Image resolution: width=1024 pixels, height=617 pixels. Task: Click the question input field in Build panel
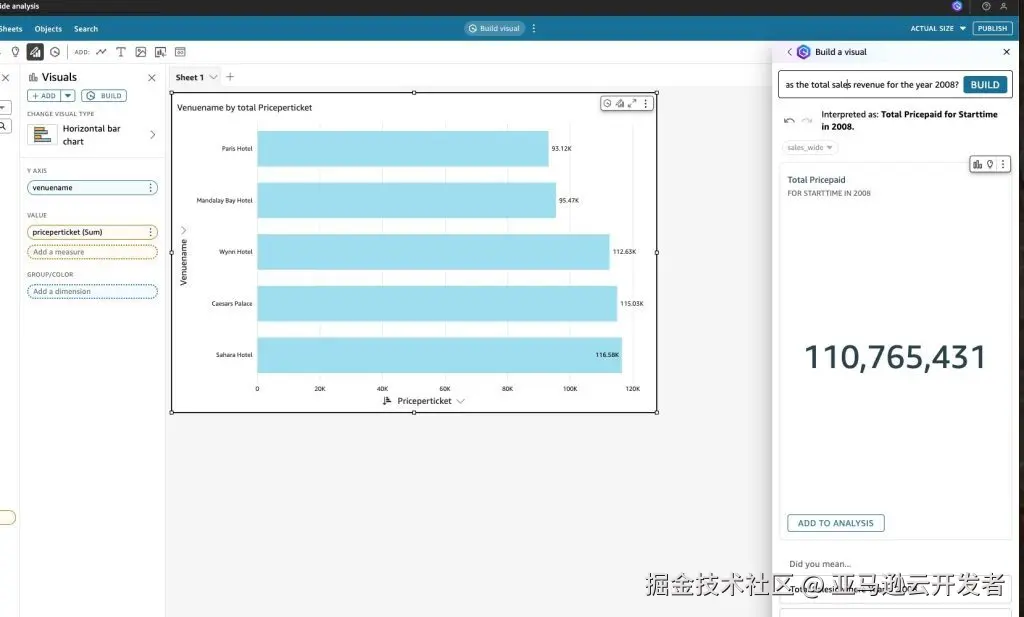tap(871, 84)
